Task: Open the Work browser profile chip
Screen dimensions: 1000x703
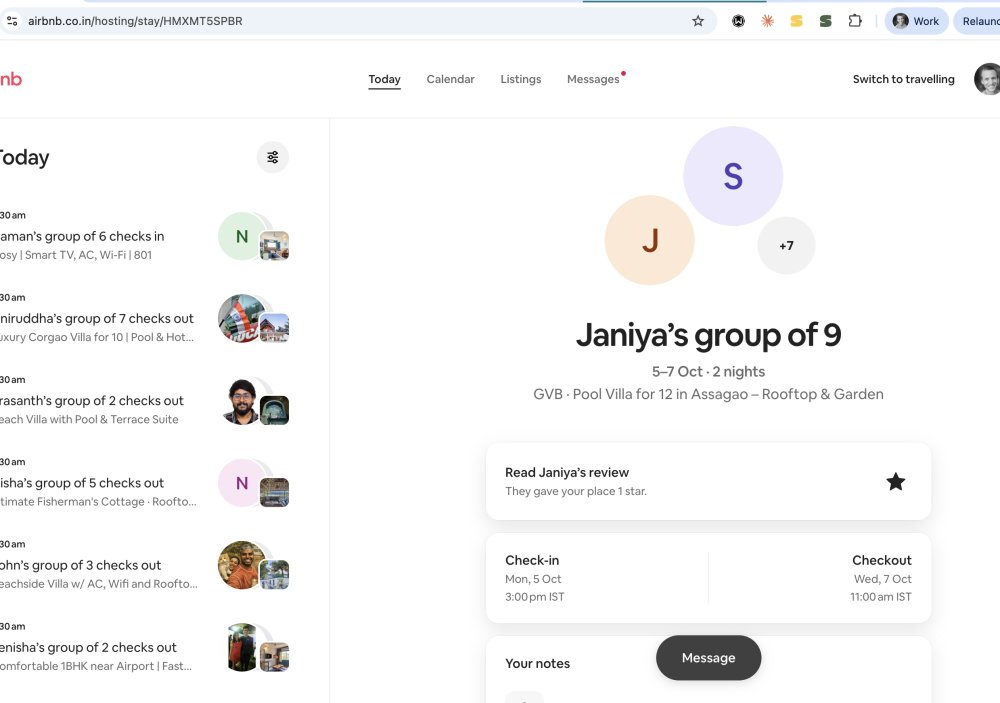Action: click(916, 21)
